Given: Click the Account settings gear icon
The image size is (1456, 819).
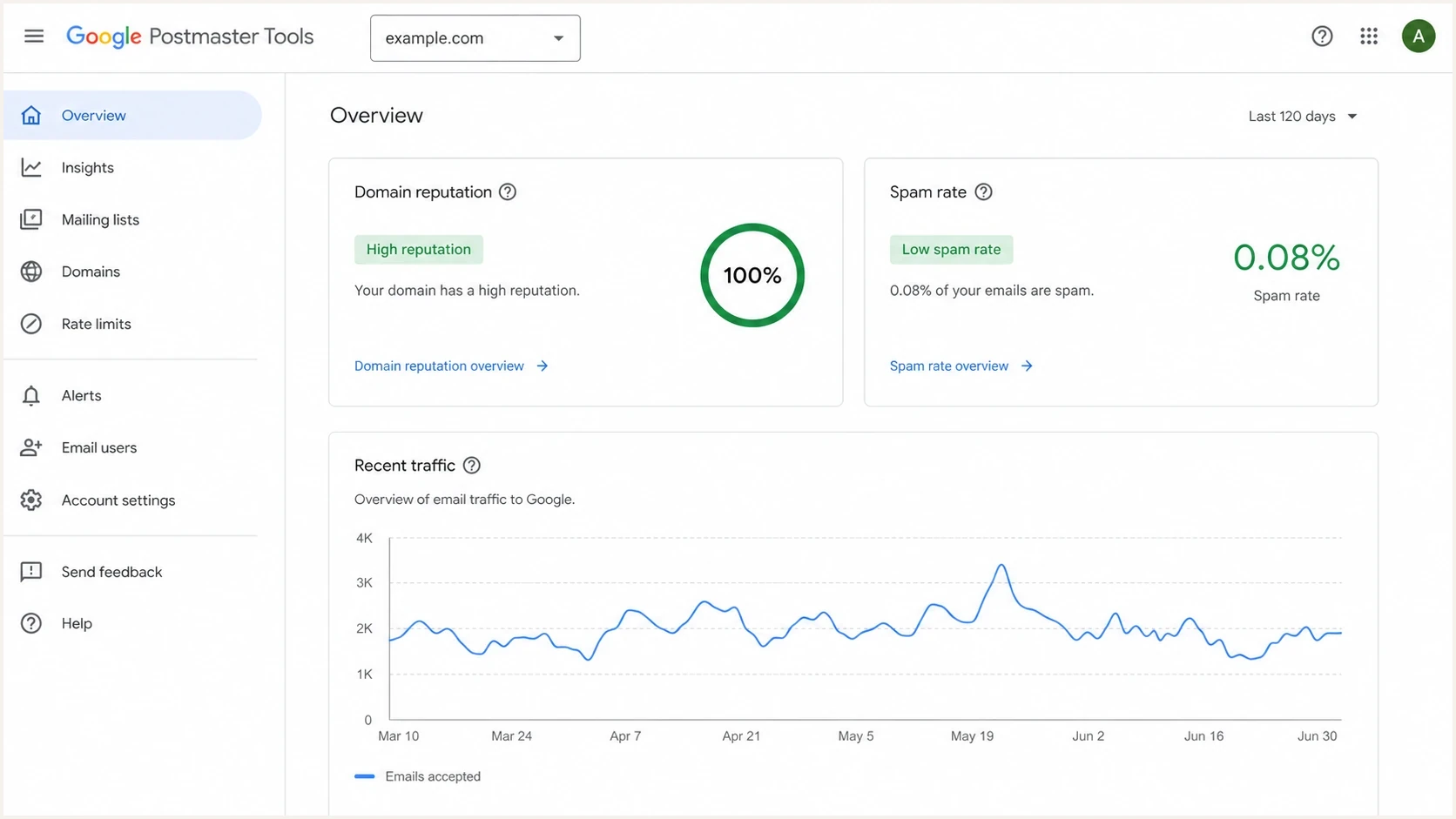Looking at the screenshot, I should pyautogui.click(x=31, y=500).
